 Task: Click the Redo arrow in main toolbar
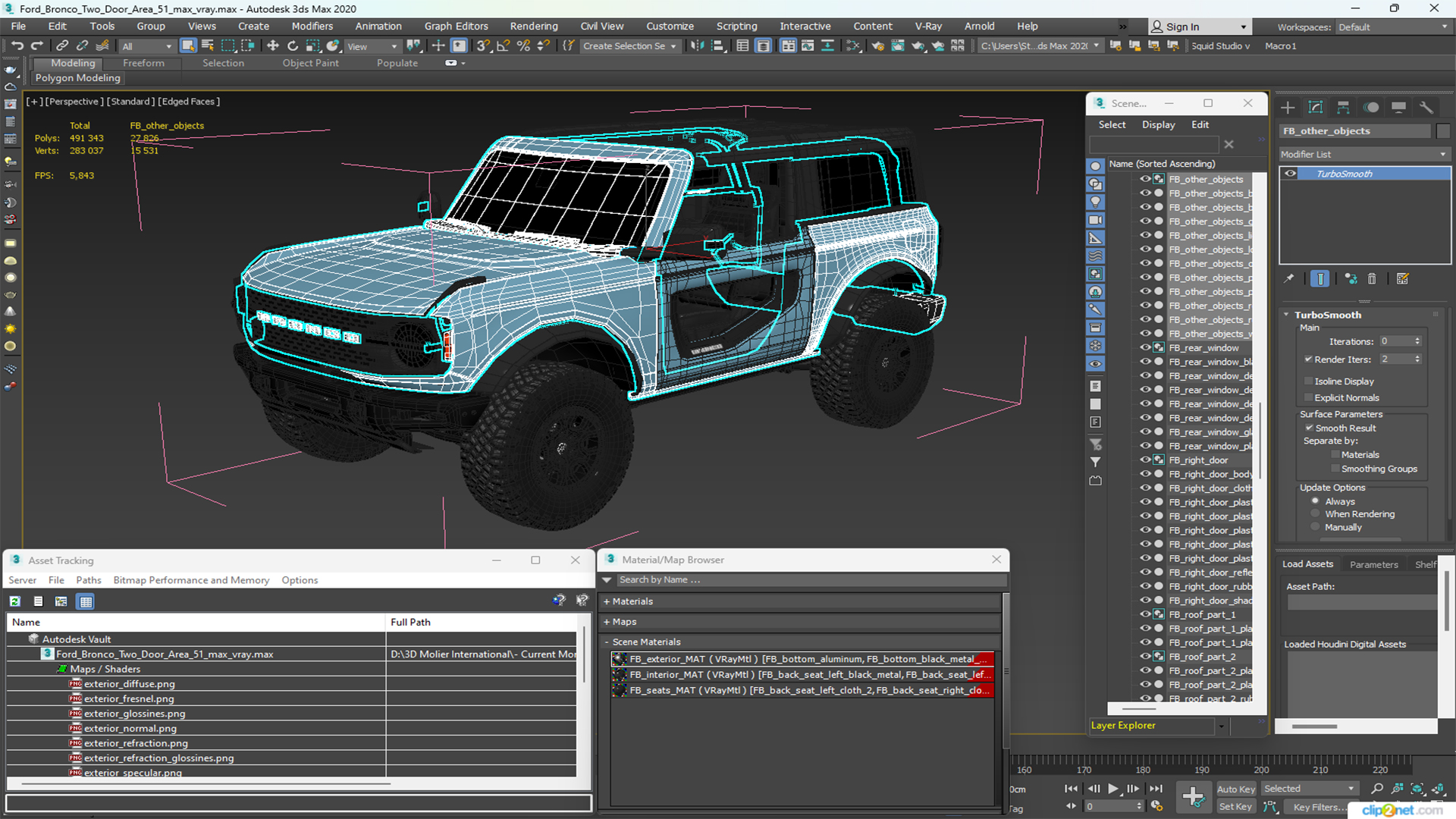pos(36,45)
